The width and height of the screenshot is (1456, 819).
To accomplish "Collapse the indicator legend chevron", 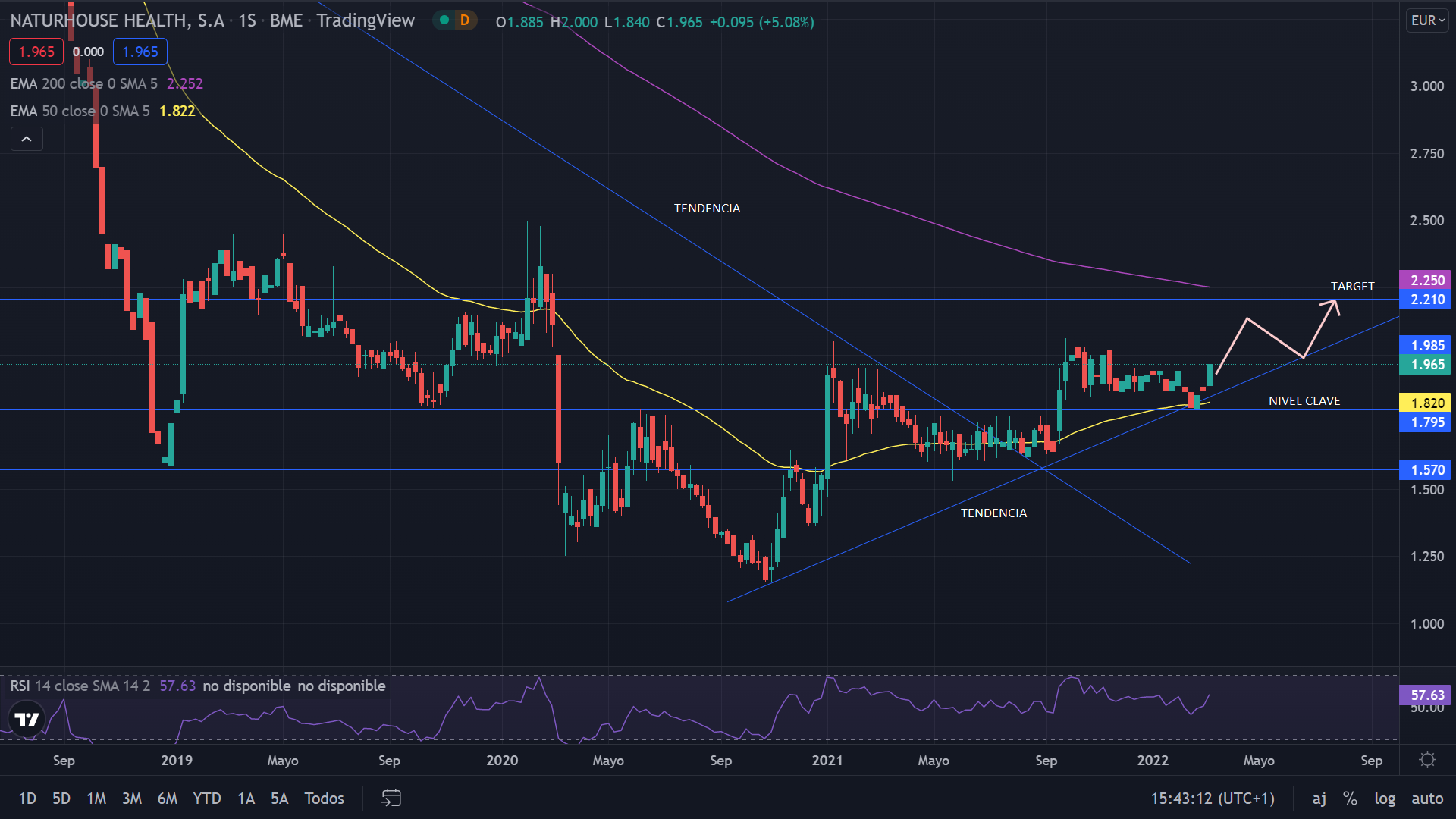I will tap(27, 139).
